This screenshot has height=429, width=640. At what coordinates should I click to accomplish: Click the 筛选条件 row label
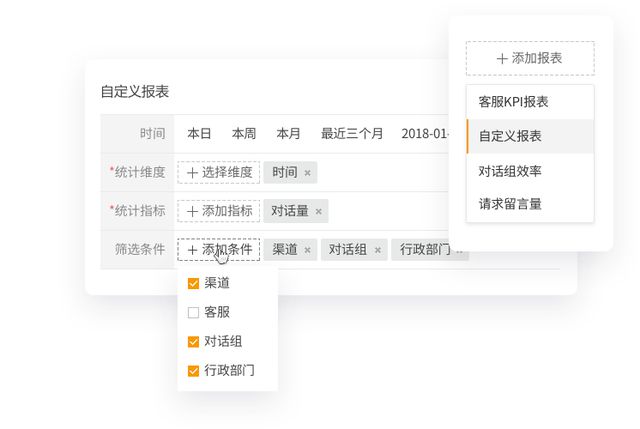click(140, 249)
